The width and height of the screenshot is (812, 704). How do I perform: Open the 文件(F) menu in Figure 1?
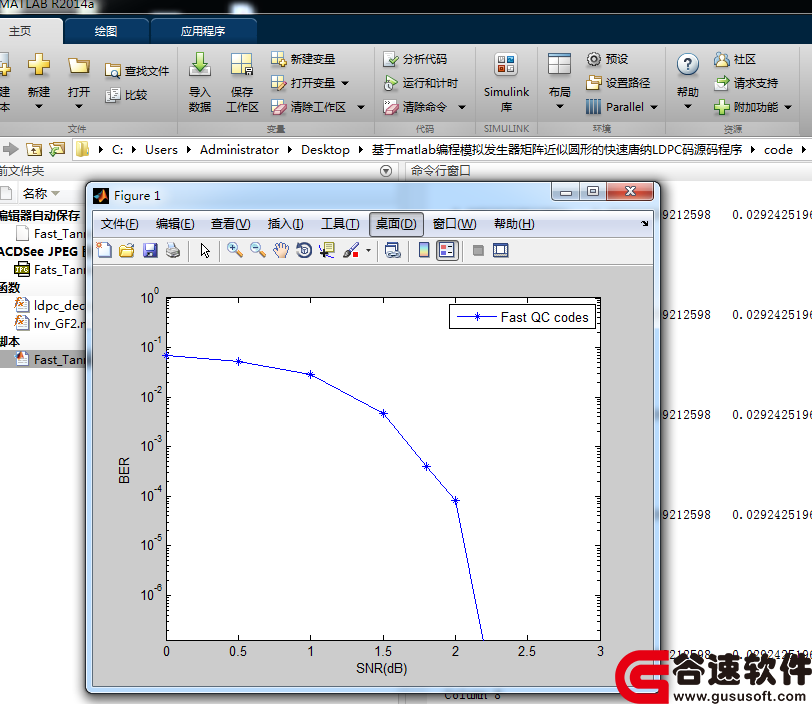coord(120,224)
